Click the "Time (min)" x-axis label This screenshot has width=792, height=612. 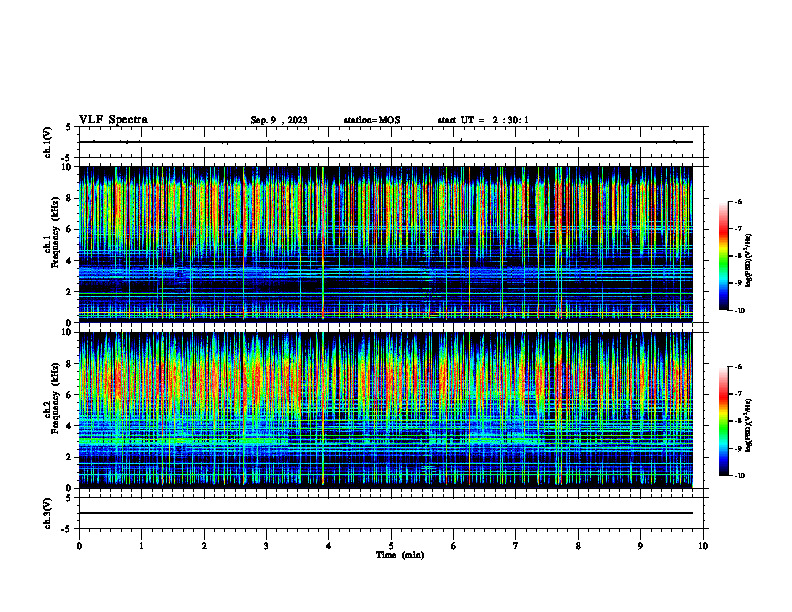coord(400,555)
